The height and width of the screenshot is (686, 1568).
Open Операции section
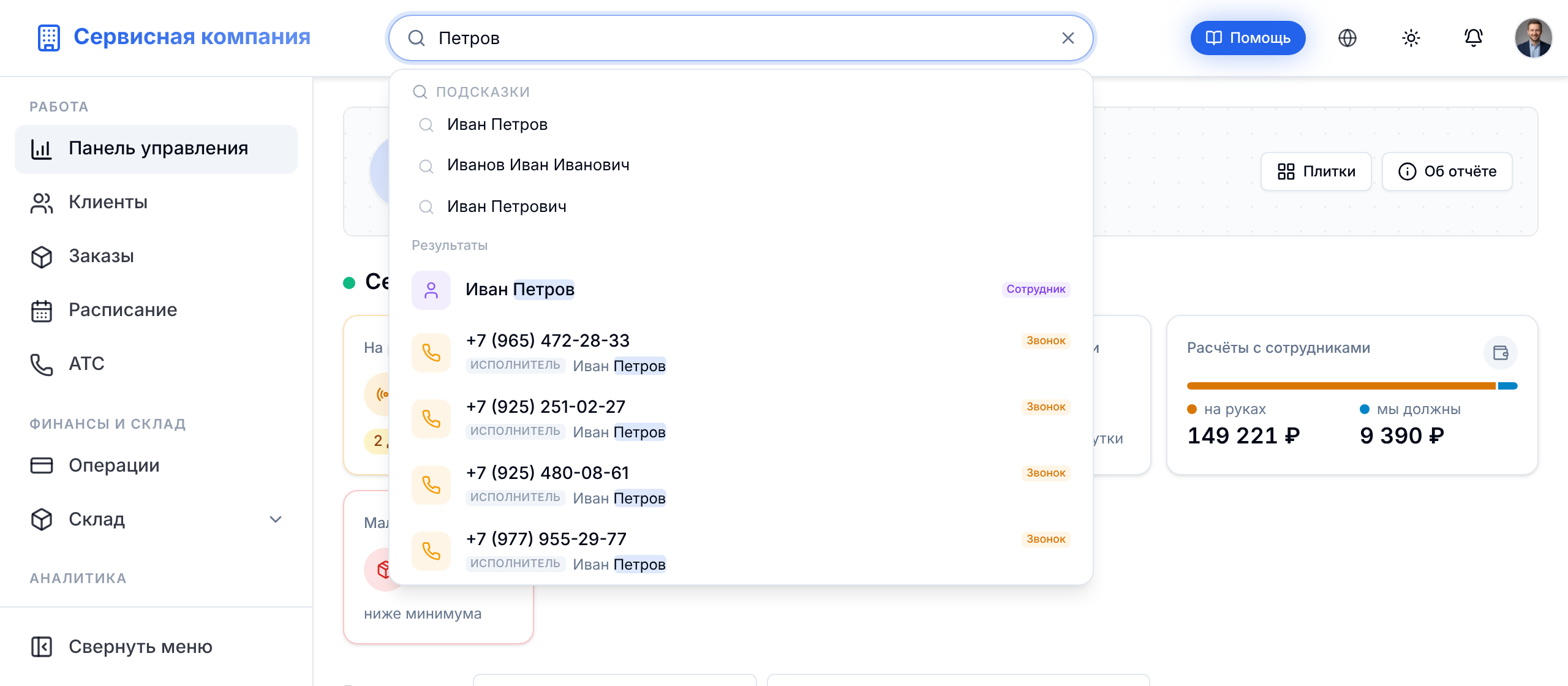[156, 466]
